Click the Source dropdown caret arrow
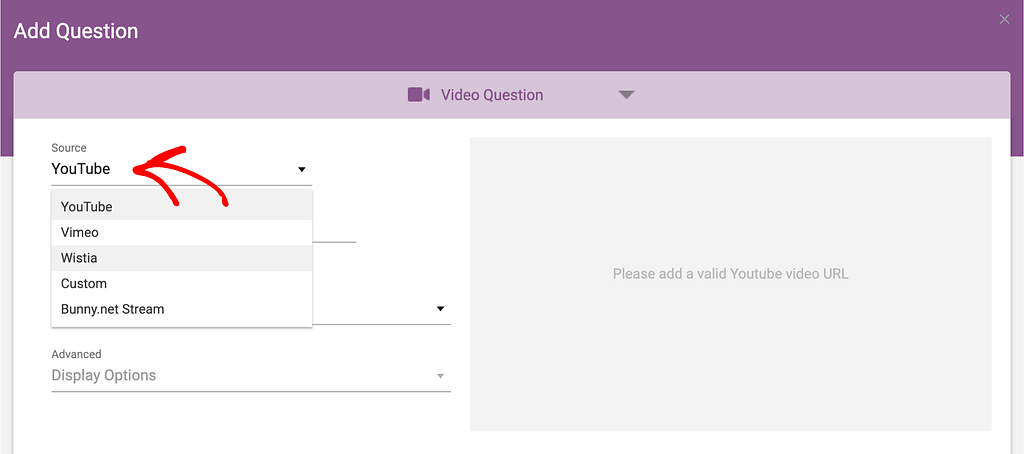 [x=301, y=170]
